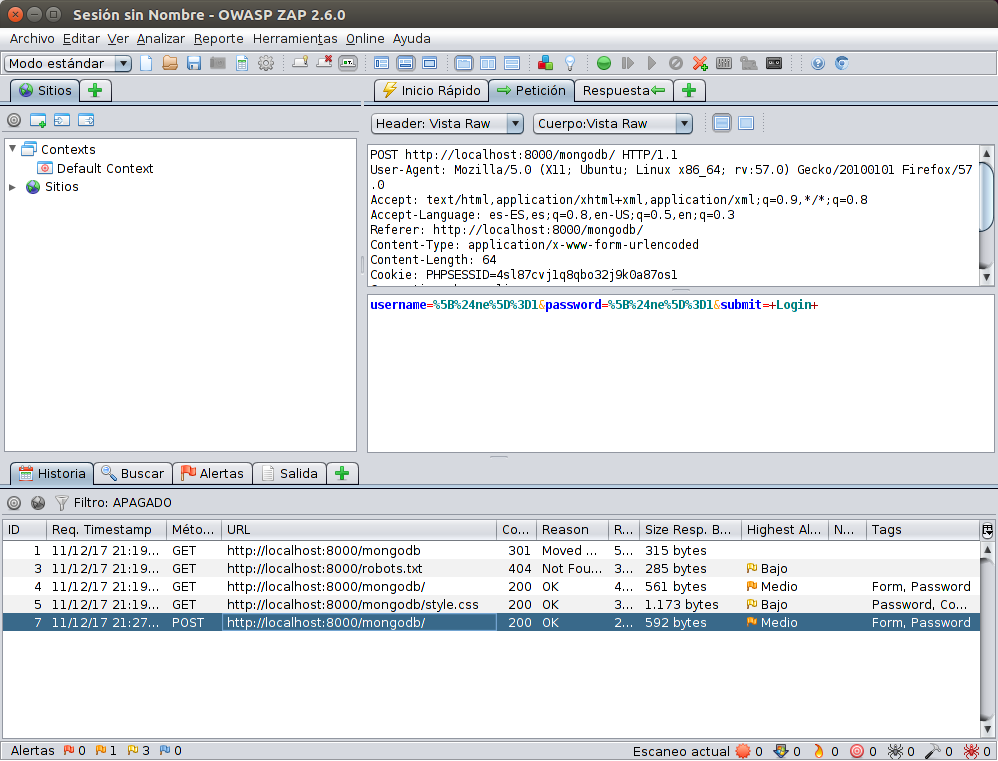Click the cassette tape icon in toolbar
This screenshot has height=761, width=998.
click(x=774, y=63)
